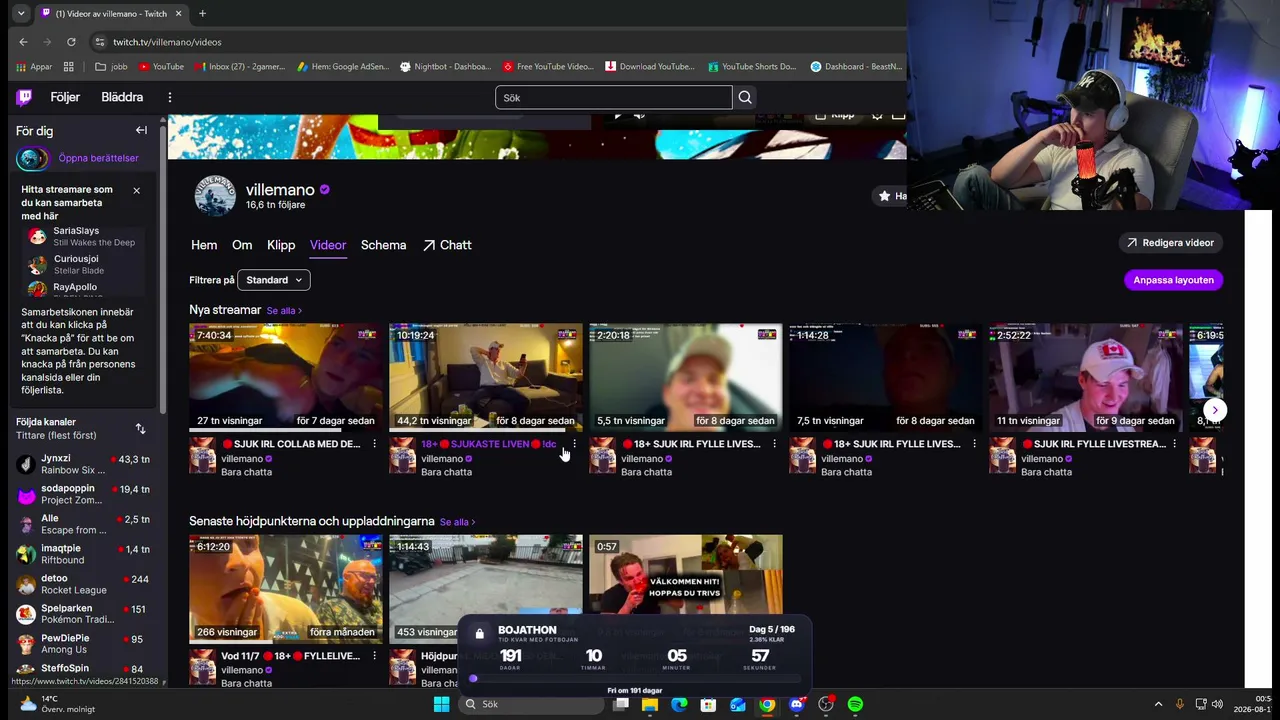This screenshot has height=720, width=1280.
Task: Open sodapoppin followed channel
Action: click(84, 494)
